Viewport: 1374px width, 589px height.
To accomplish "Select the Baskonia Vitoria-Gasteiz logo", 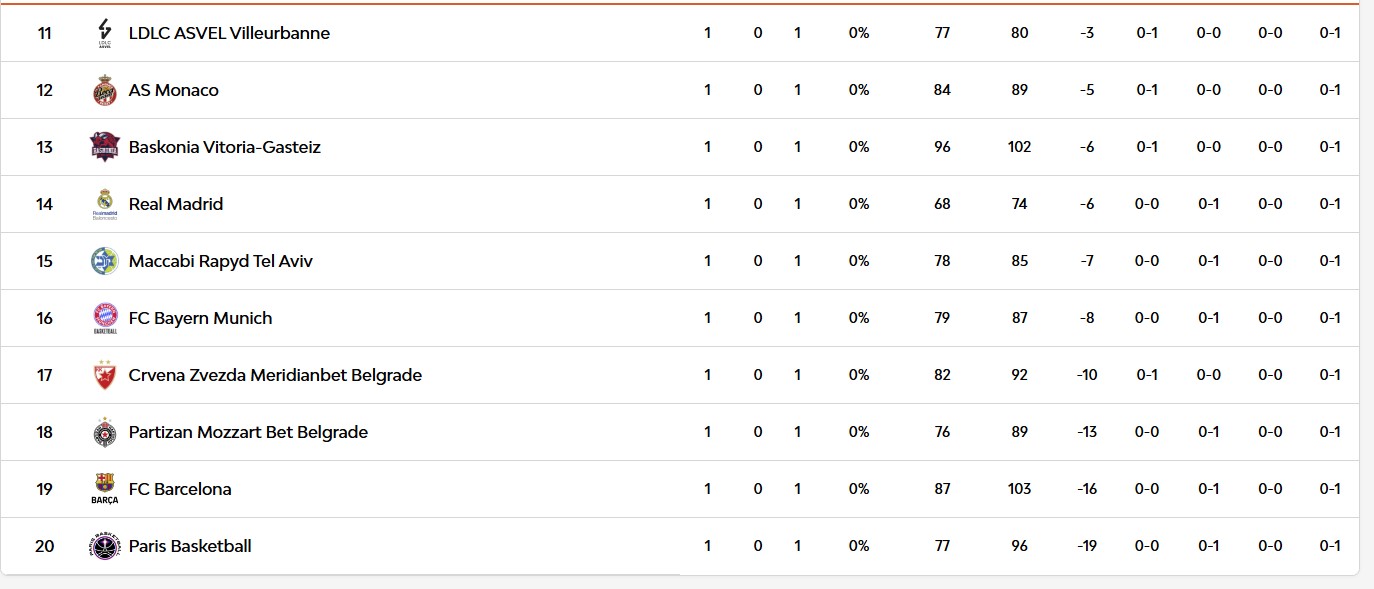I will click(x=105, y=147).
